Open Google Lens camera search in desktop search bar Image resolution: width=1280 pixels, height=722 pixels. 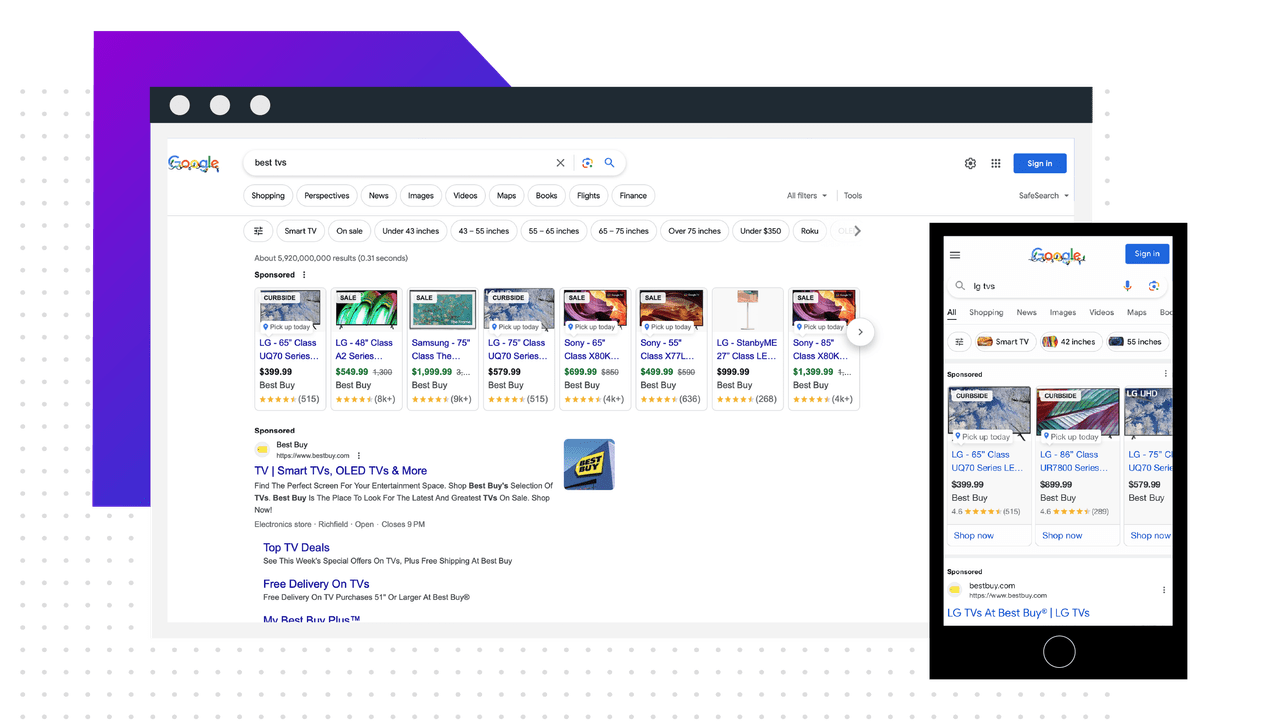tap(587, 163)
